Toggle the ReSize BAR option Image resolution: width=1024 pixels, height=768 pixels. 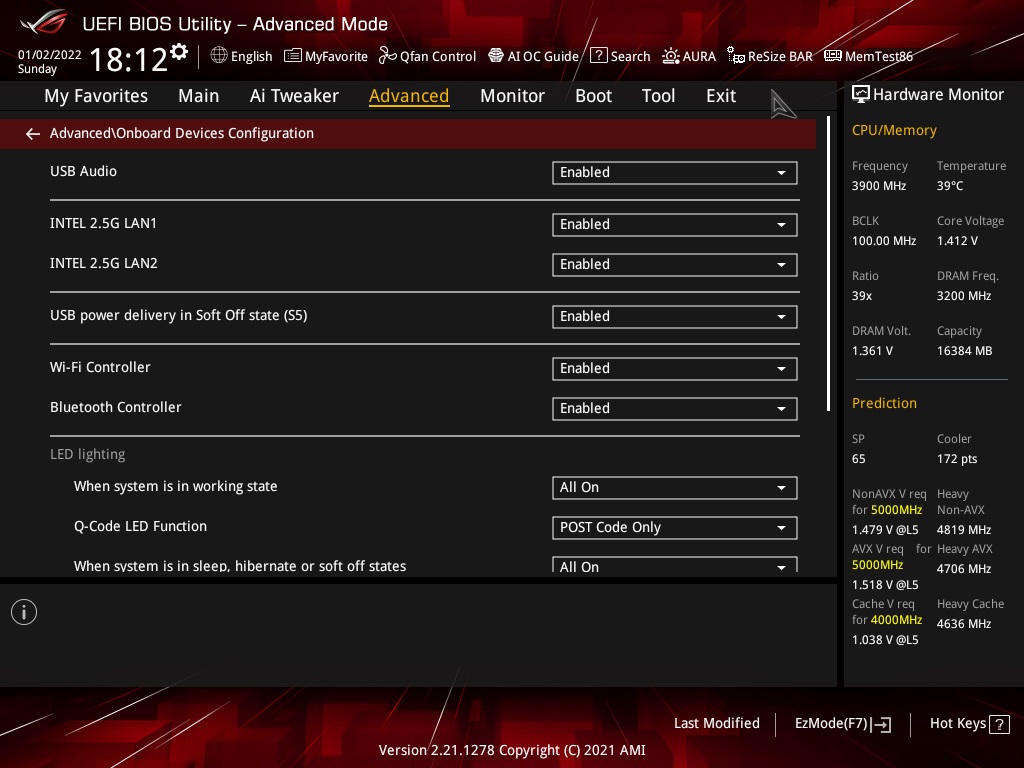coord(769,56)
